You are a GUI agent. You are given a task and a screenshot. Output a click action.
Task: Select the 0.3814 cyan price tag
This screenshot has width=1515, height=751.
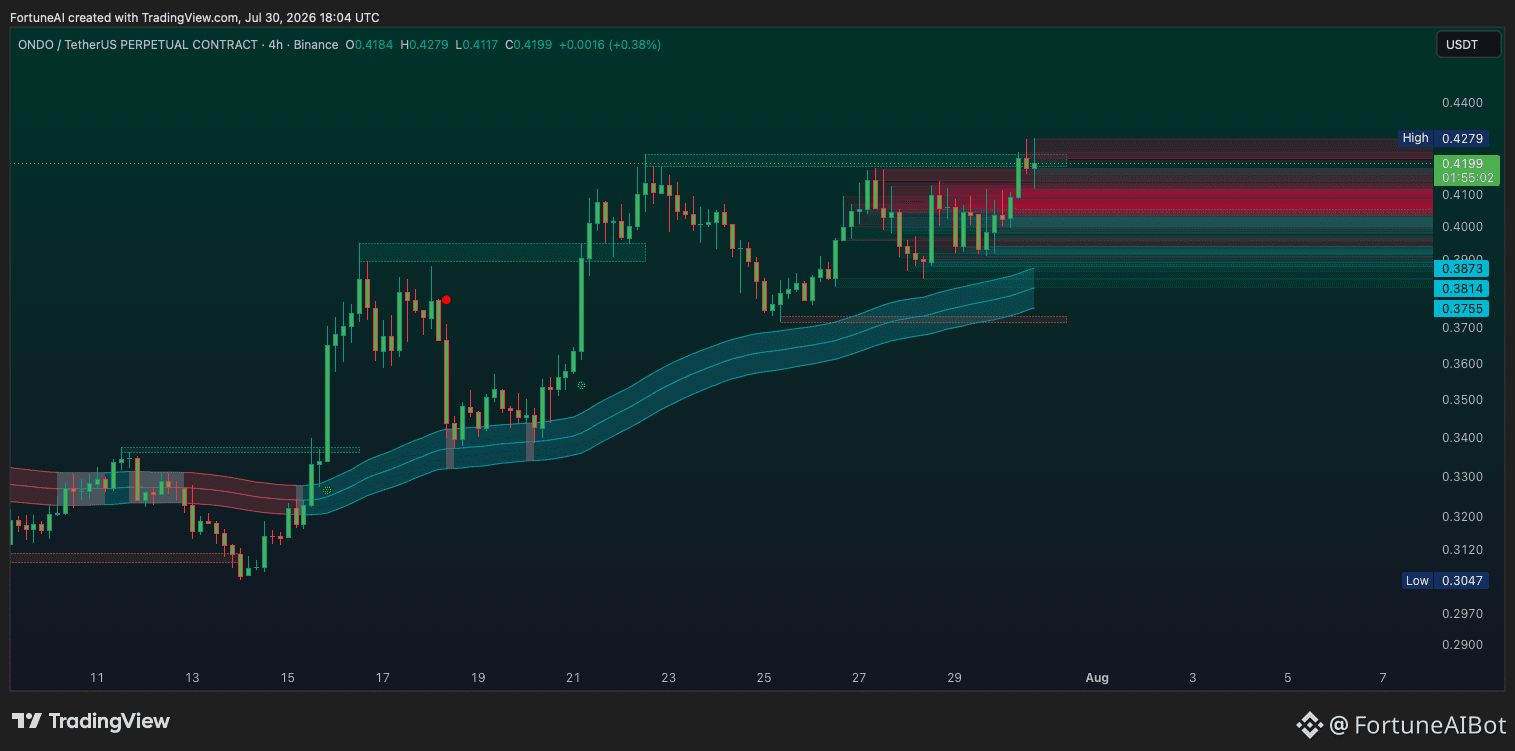coord(1462,288)
